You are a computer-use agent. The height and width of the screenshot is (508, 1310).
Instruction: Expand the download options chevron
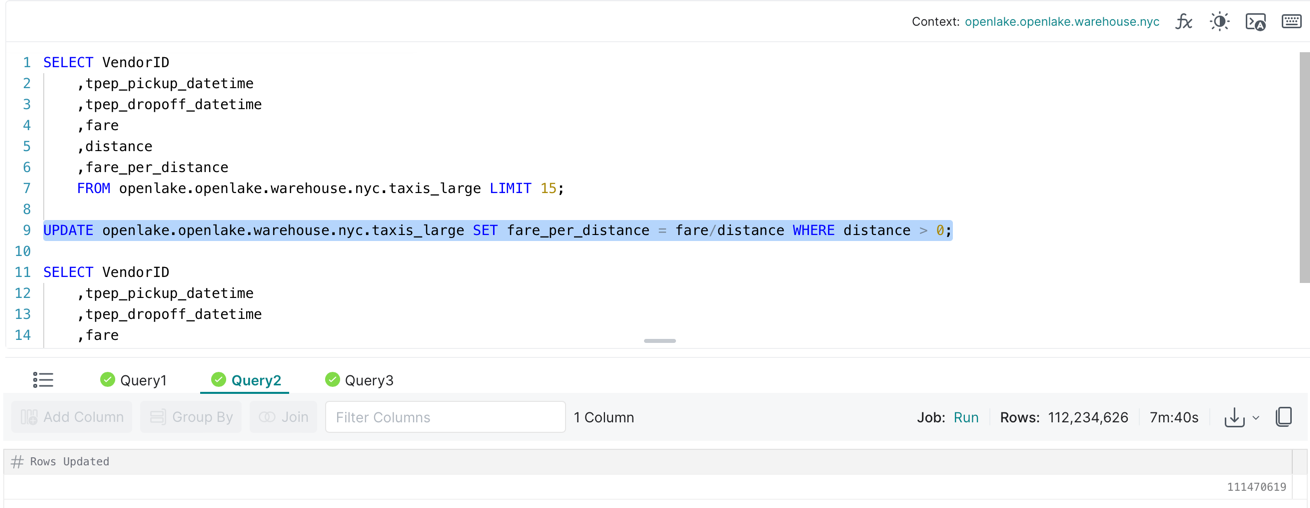pyautogui.click(x=1256, y=418)
